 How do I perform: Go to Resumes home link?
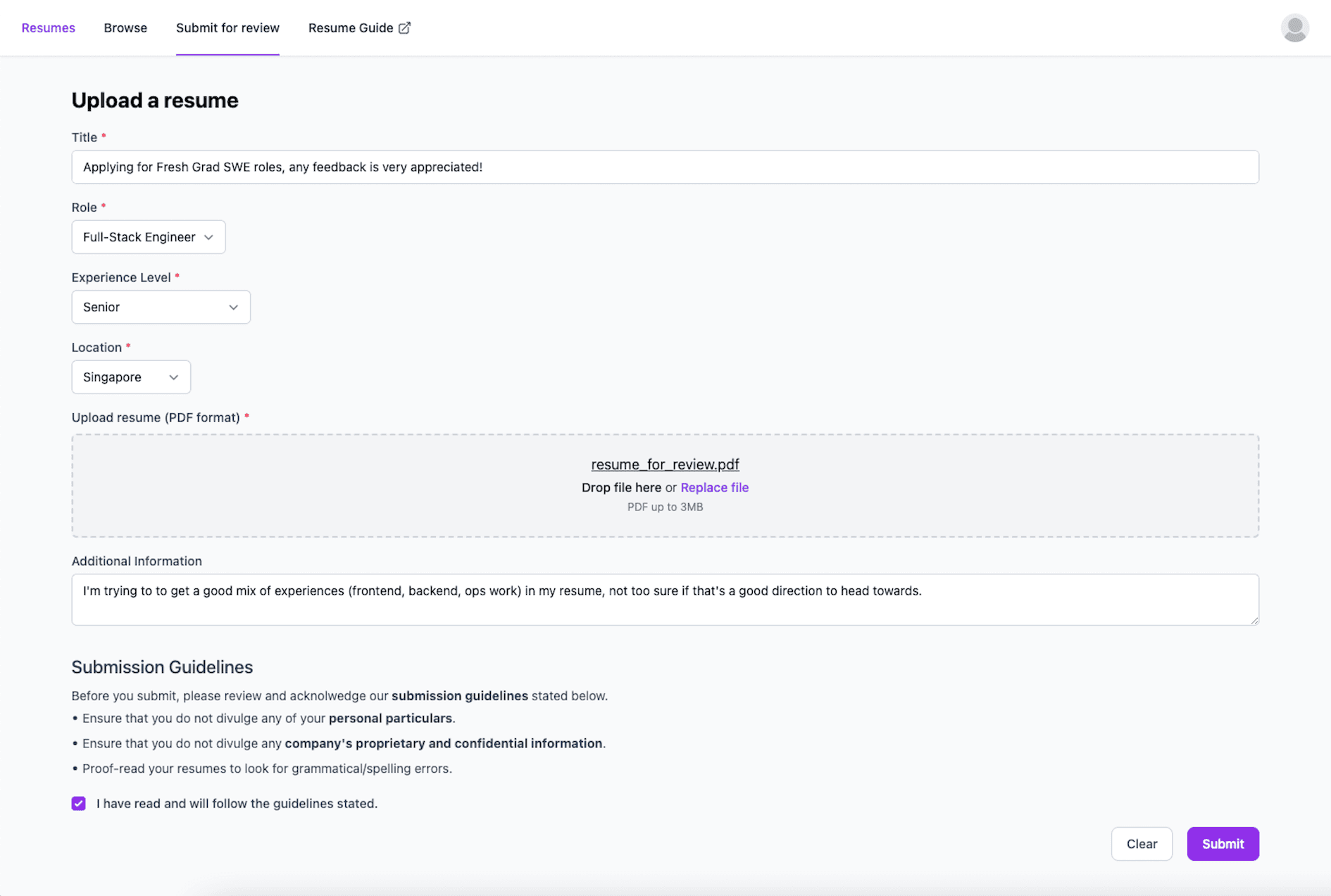48,28
